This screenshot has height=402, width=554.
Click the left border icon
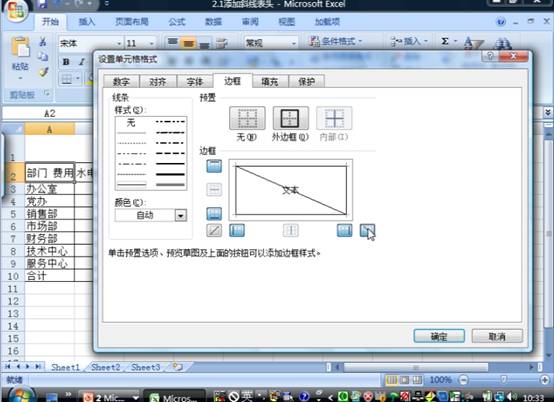click(x=237, y=231)
